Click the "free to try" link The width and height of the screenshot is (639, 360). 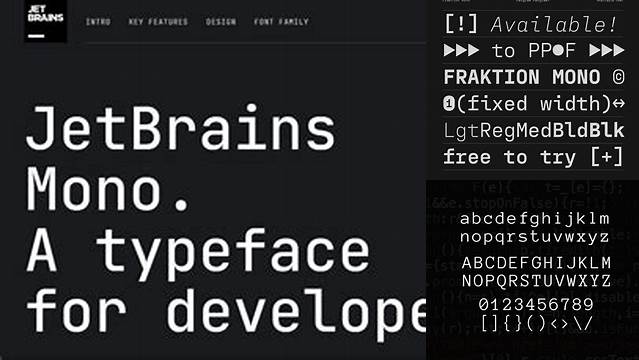510,157
